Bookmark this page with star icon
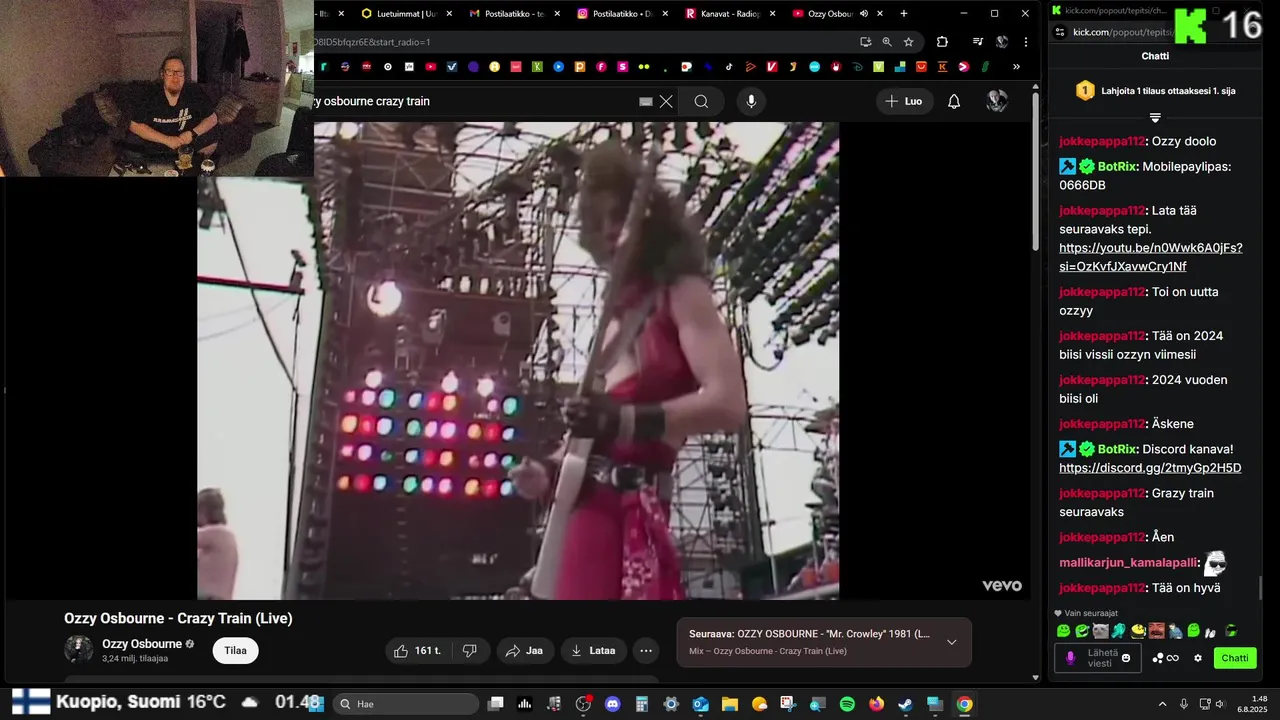This screenshot has width=1280, height=720. pyautogui.click(x=908, y=42)
